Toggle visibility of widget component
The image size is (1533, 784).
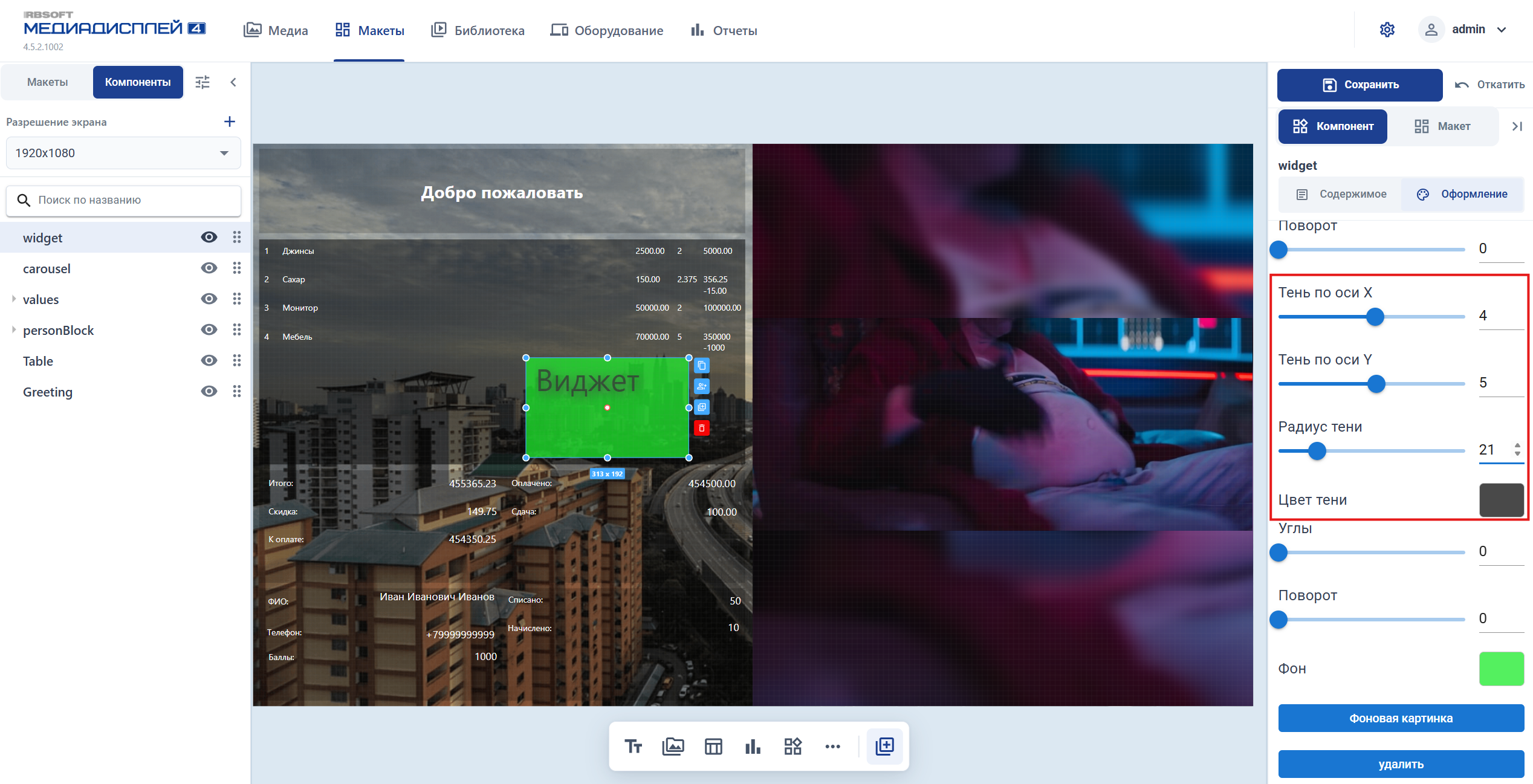click(x=209, y=237)
